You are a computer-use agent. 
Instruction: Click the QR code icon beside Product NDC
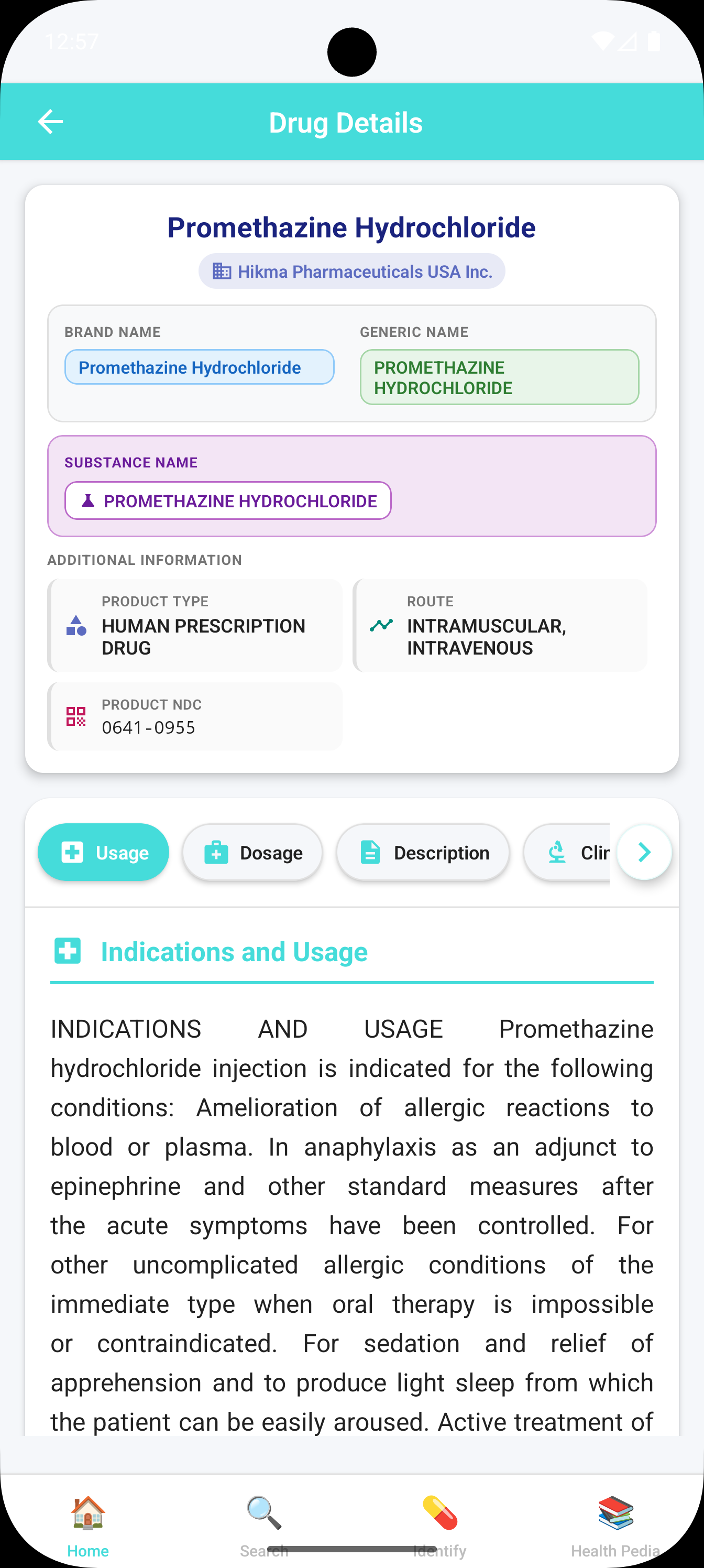tap(75, 716)
